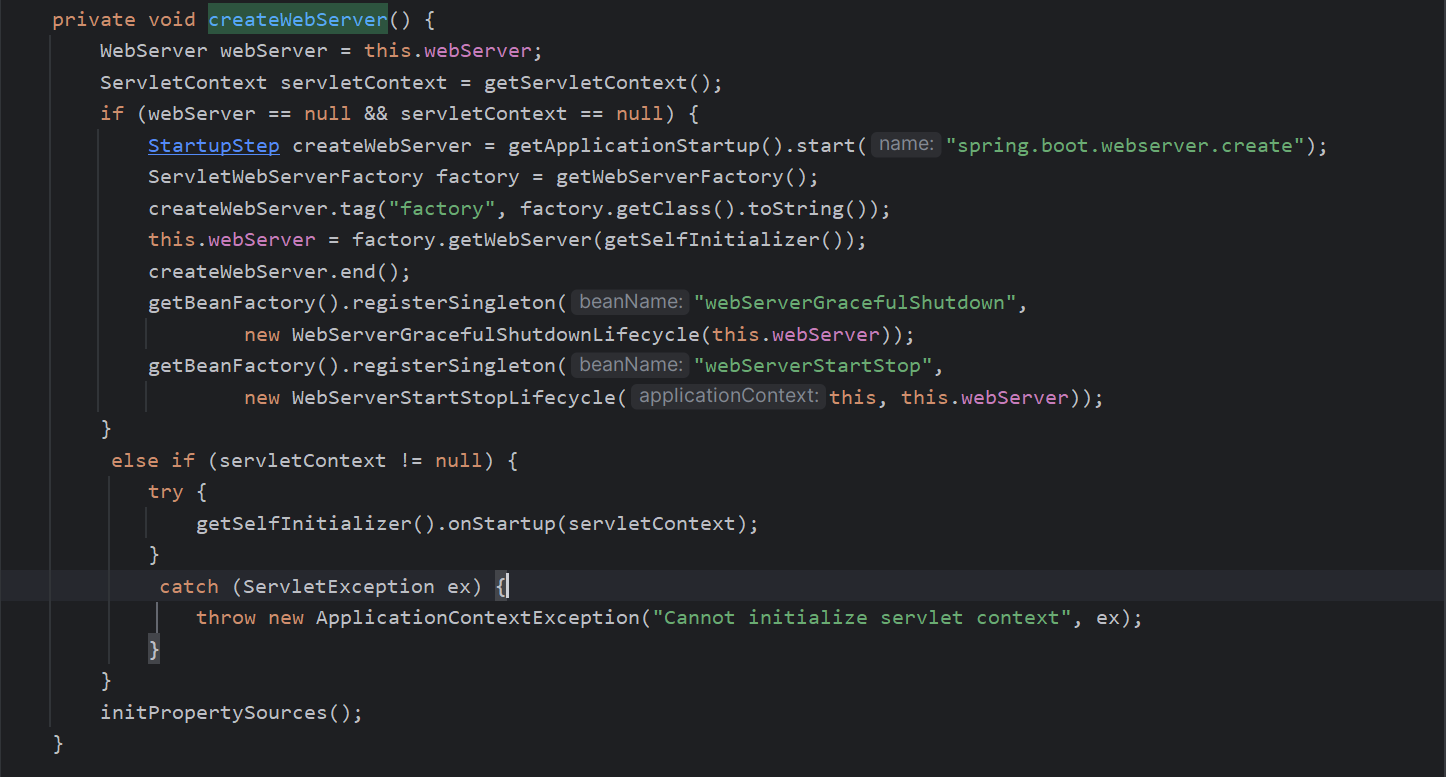Click the ServletWebServerFactory type name
The image size is (1446, 777).
click(286, 177)
